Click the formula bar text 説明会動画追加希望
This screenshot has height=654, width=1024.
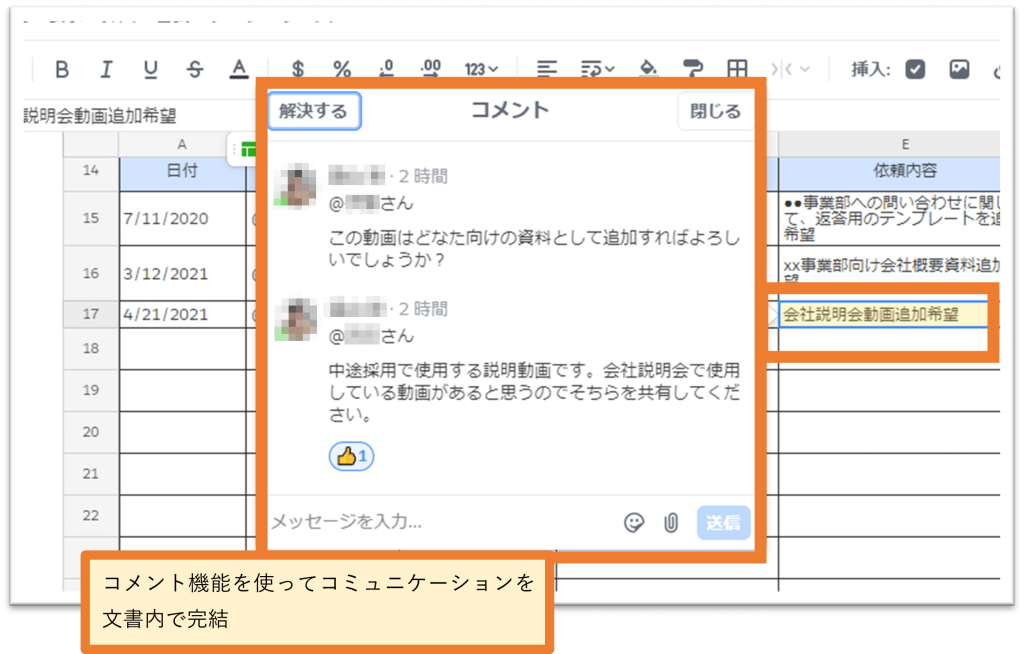100,116
